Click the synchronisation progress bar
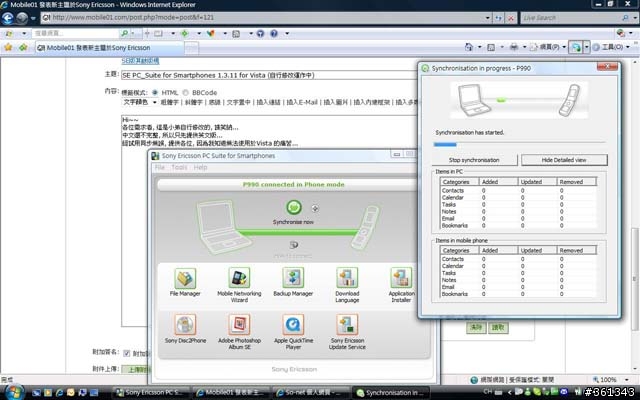Image resolution: width=640 pixels, height=400 pixels. 519,144
